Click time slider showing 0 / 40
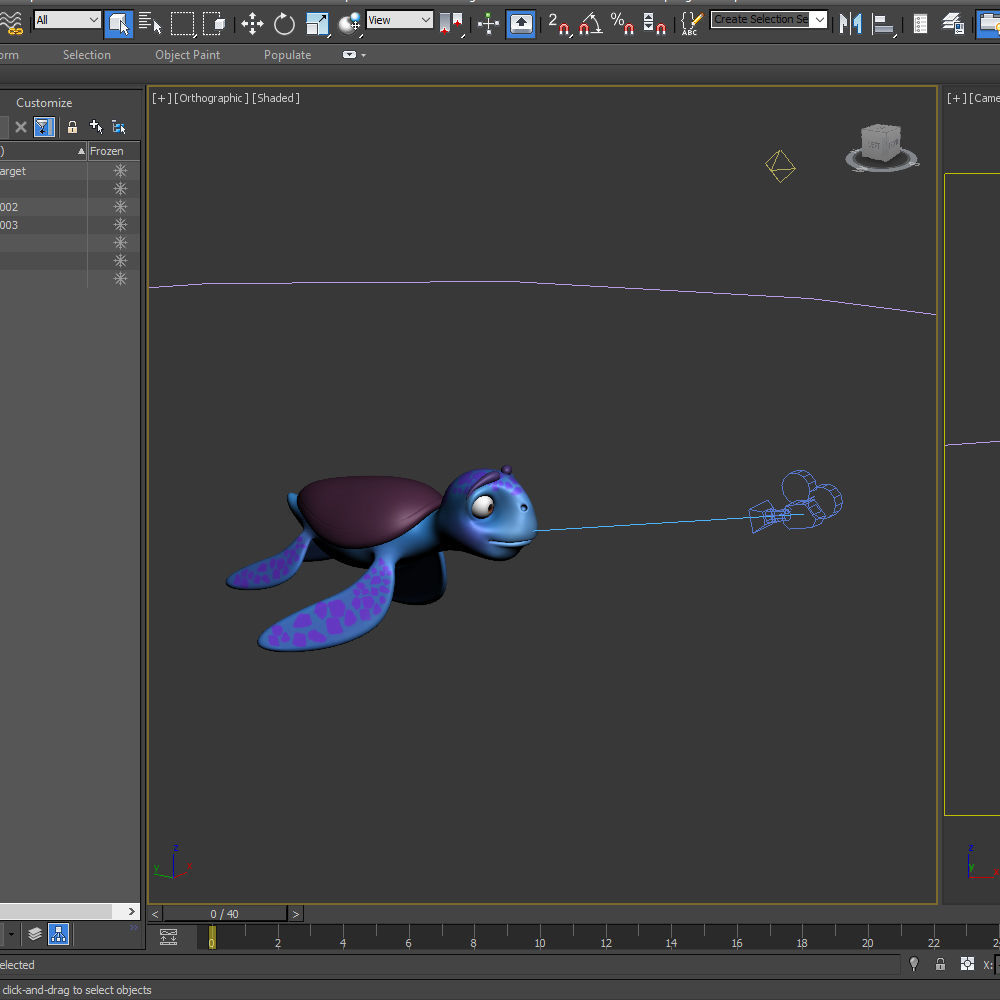The height and width of the screenshot is (1000, 1000). coord(224,914)
